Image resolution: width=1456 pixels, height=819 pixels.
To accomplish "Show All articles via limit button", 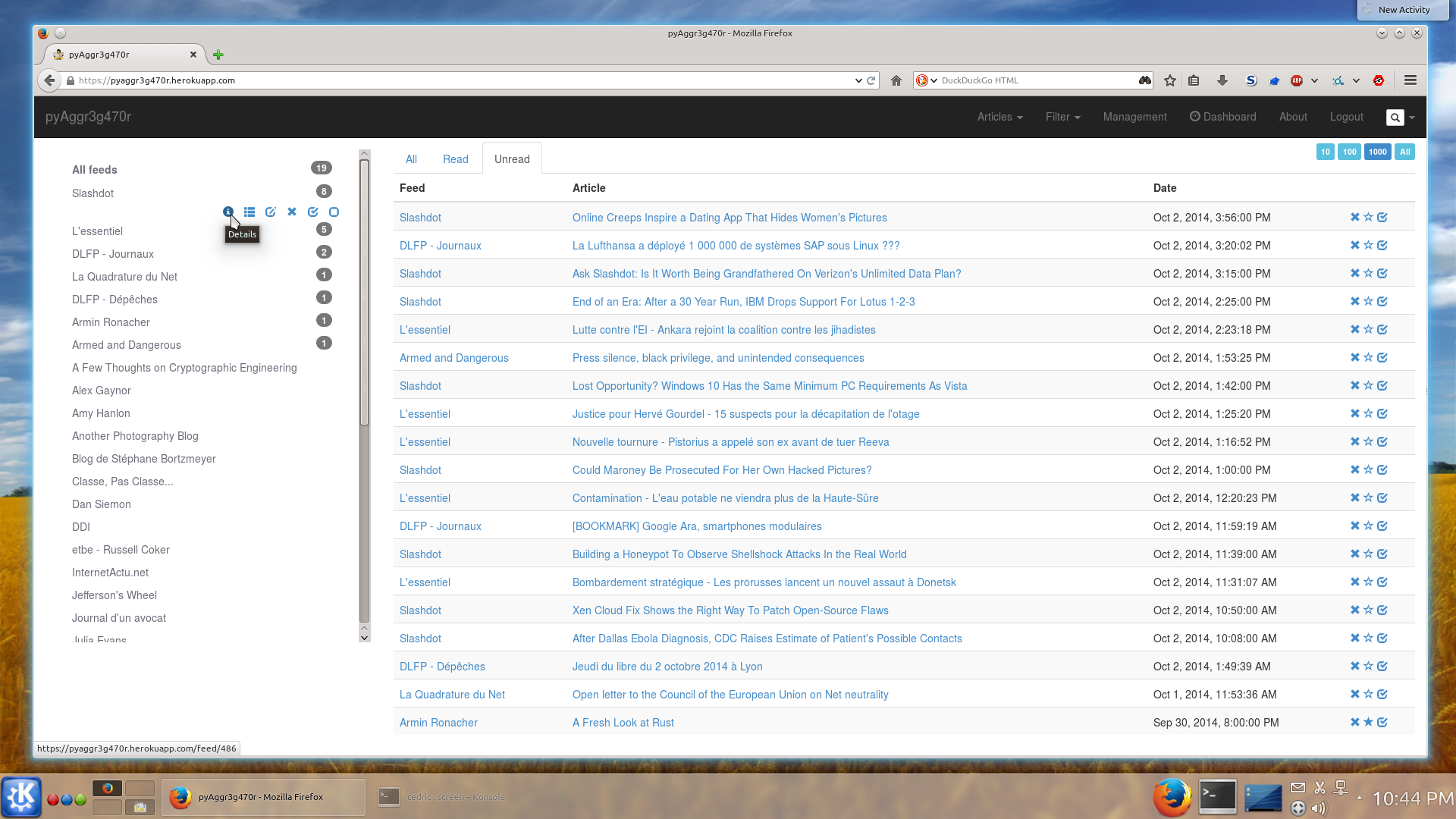I will [x=1404, y=152].
